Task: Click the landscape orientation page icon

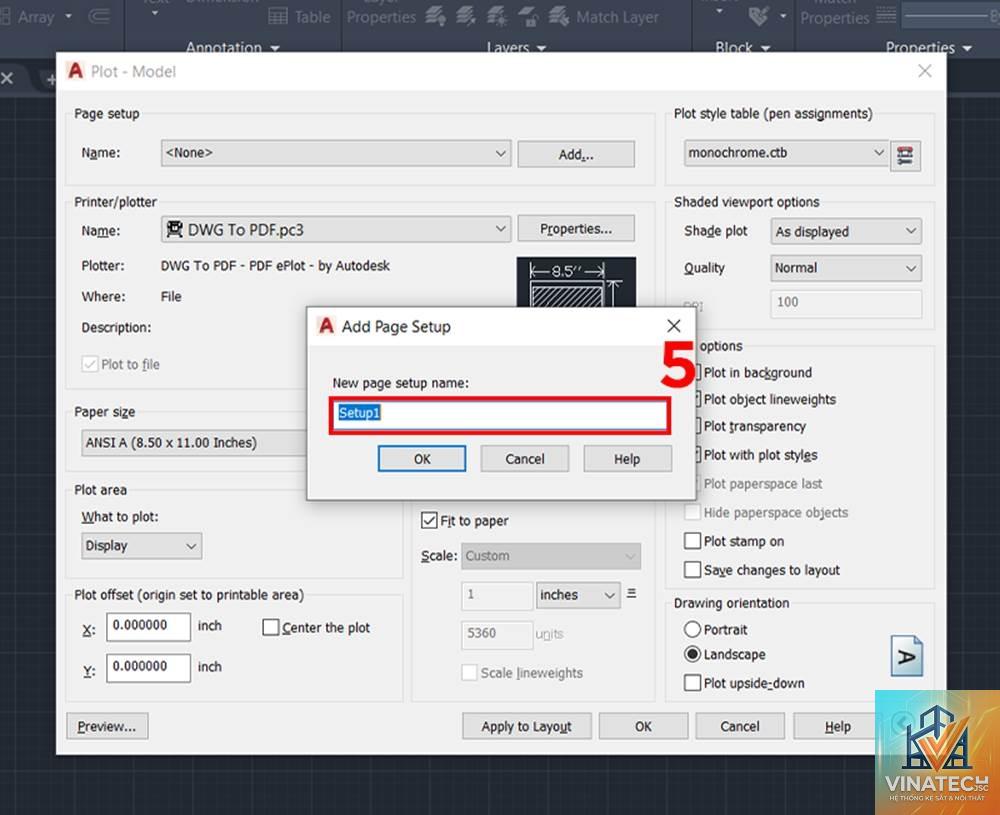Action: click(x=906, y=656)
